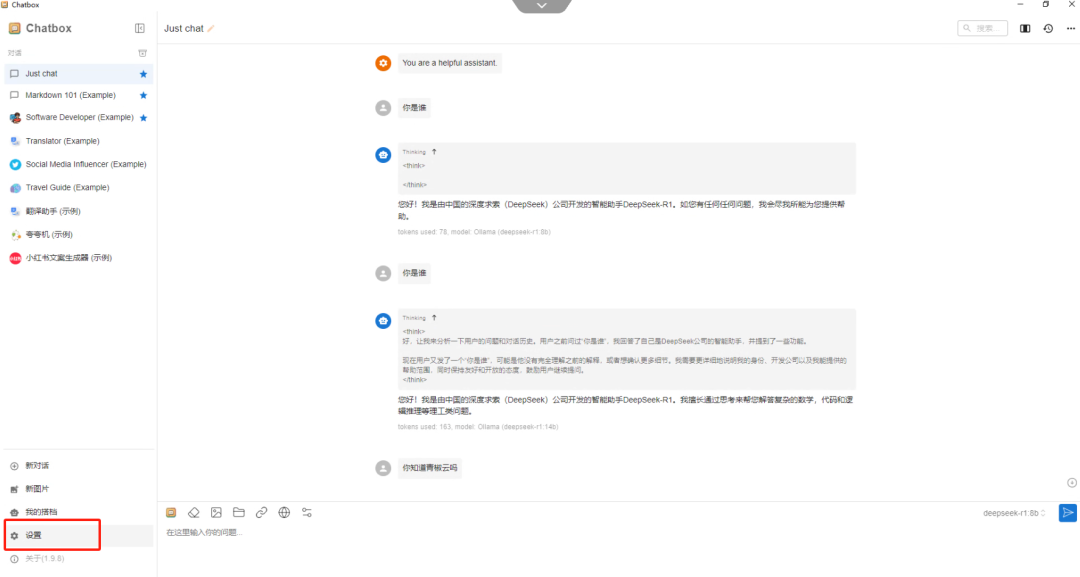Click the system prompt gear avatar
This screenshot has width=1080, height=577.
(383, 63)
